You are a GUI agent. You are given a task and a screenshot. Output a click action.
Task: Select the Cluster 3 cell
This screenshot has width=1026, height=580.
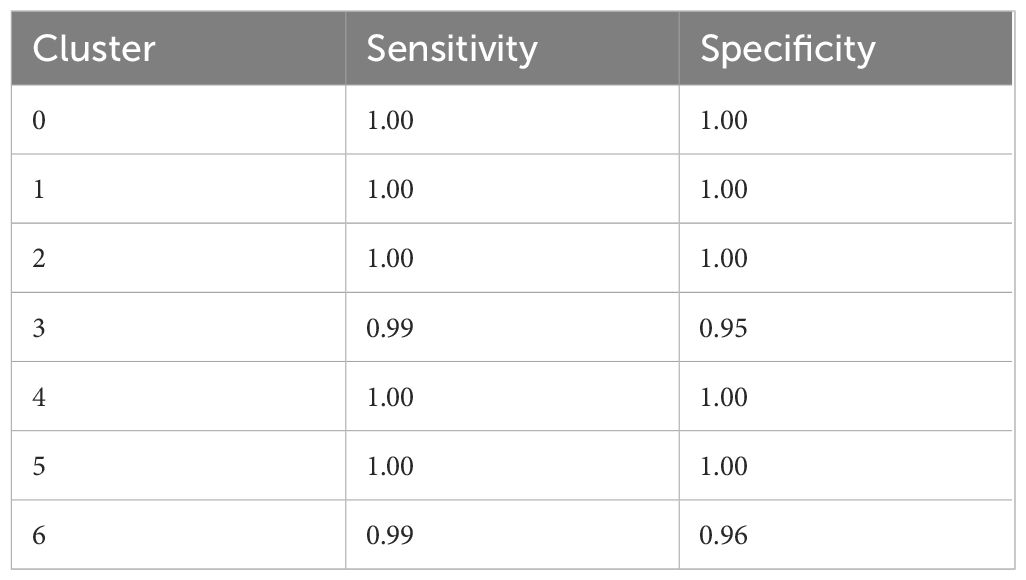[178, 327]
